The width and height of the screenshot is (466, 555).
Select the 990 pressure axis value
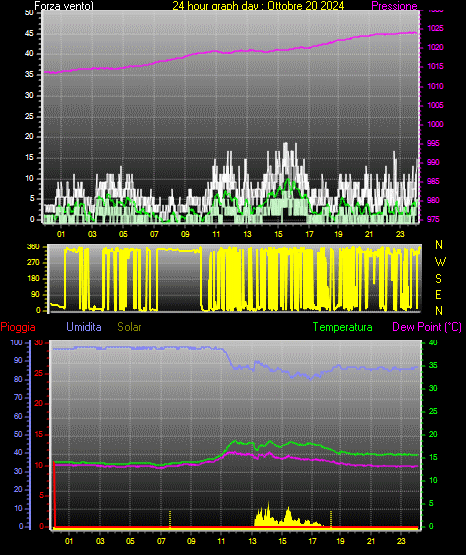(x=433, y=162)
